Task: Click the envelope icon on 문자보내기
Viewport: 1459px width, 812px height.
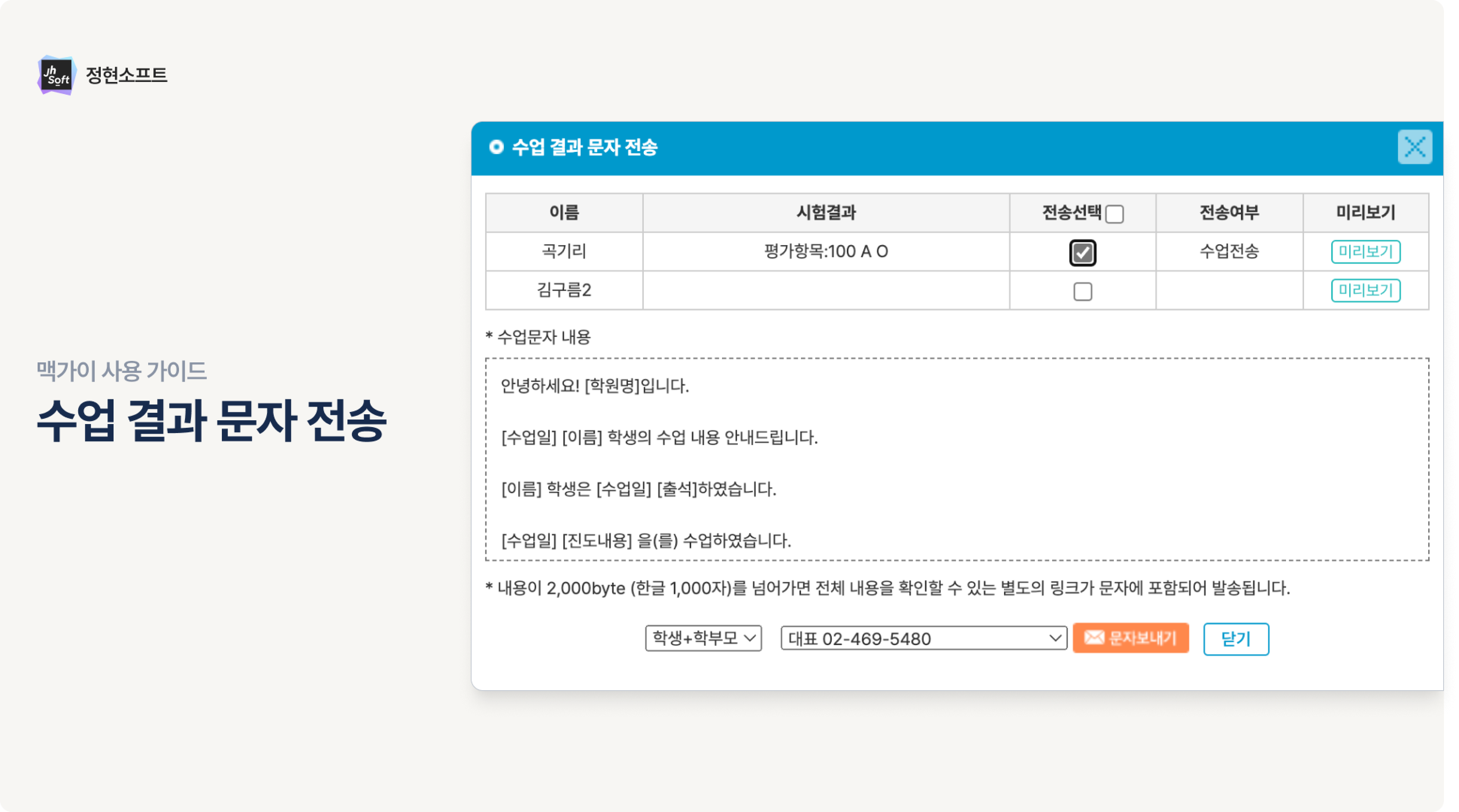Action: pos(1093,638)
